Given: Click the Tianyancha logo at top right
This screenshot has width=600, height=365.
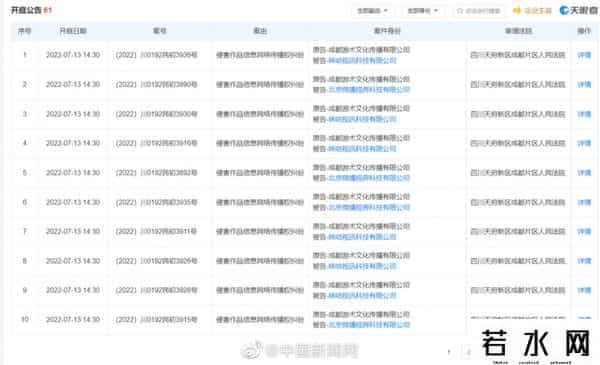Looking at the screenshot, I should coord(578,10).
